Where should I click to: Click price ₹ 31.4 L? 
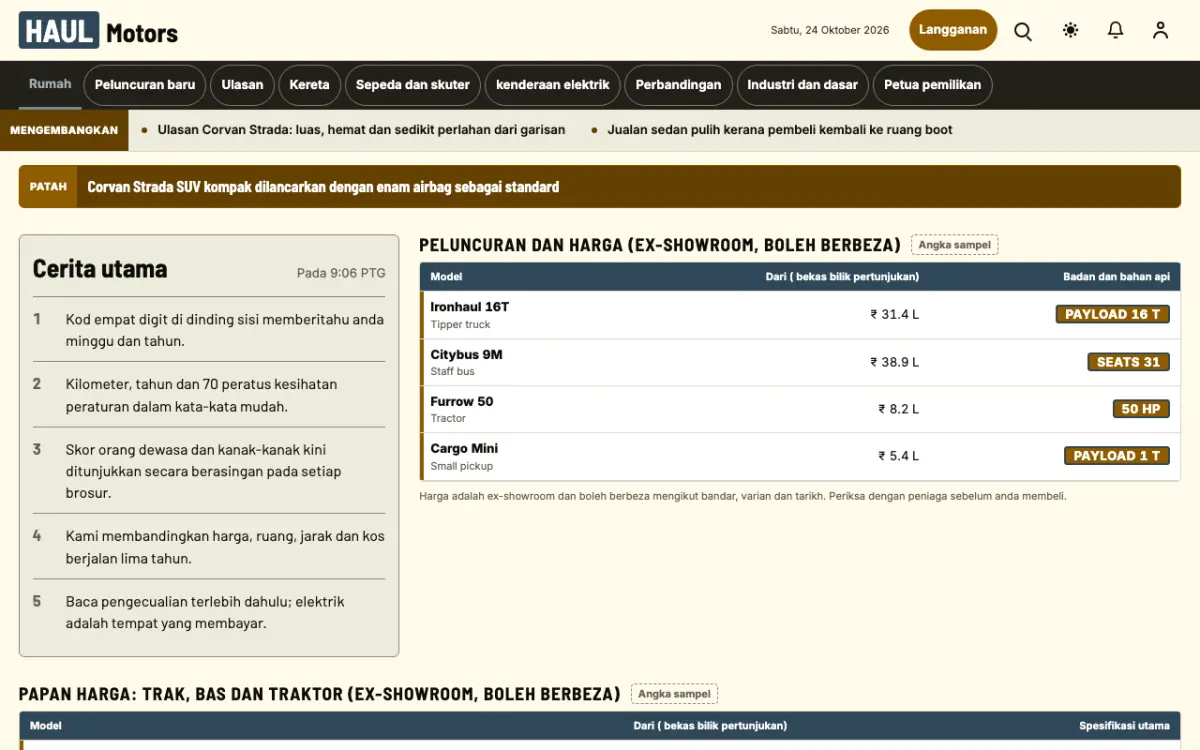[x=894, y=314]
